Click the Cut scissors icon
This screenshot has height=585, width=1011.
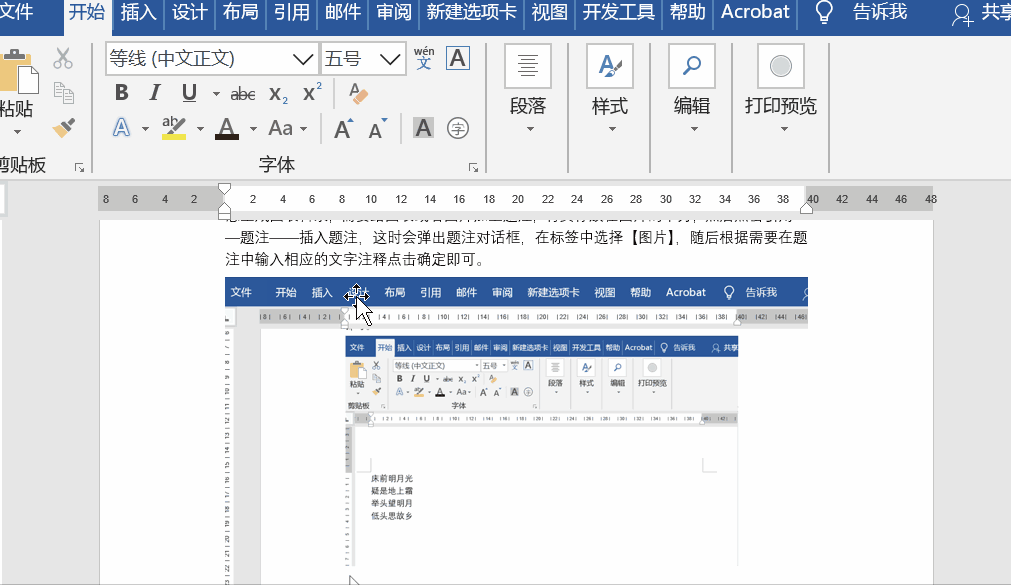(x=63, y=59)
